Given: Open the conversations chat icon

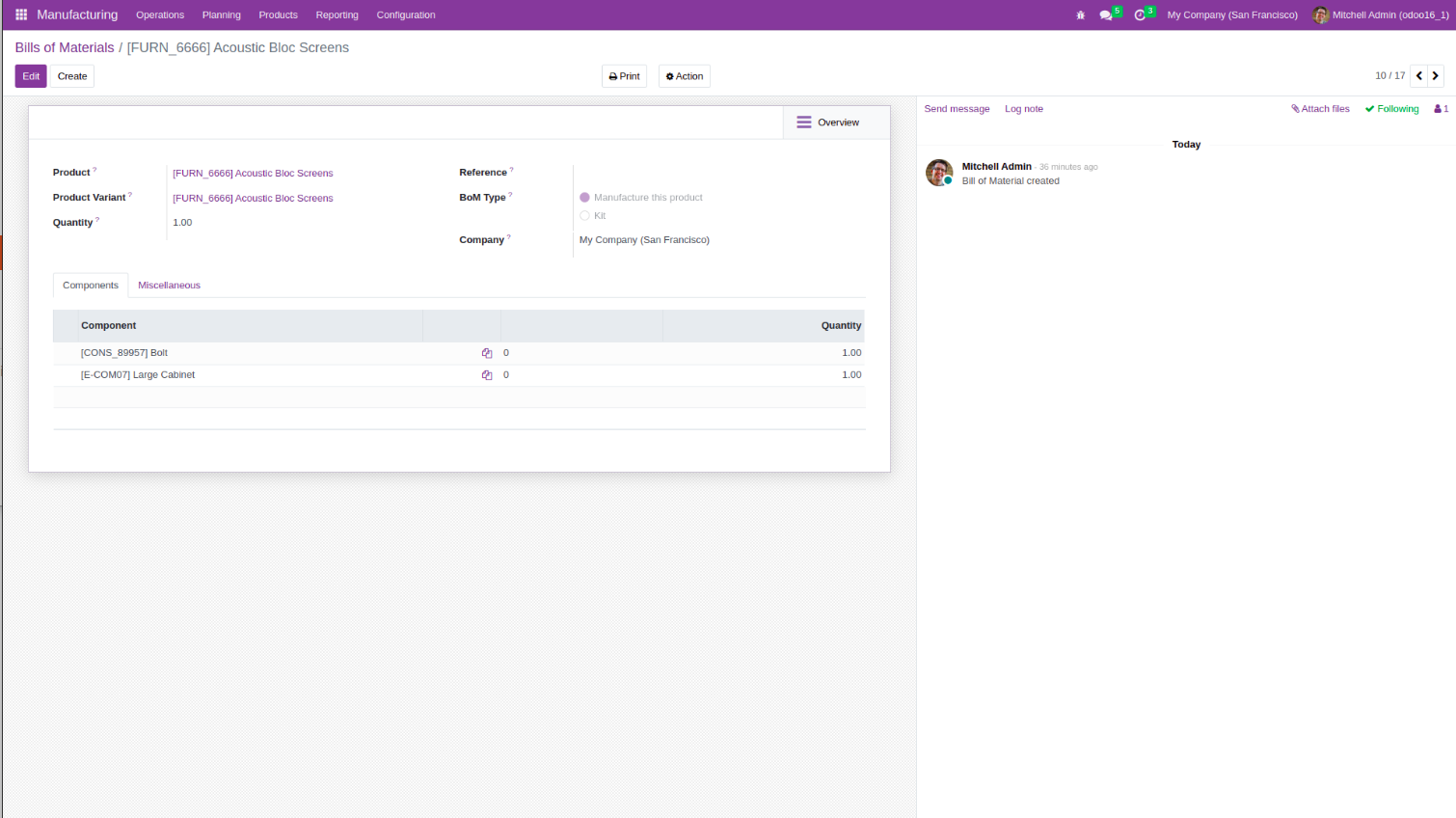Looking at the screenshot, I should coord(1106,15).
